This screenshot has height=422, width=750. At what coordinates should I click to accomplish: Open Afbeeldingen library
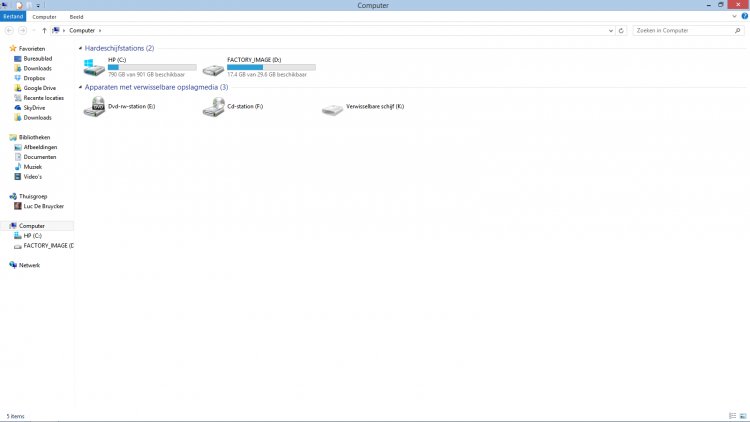(40, 147)
